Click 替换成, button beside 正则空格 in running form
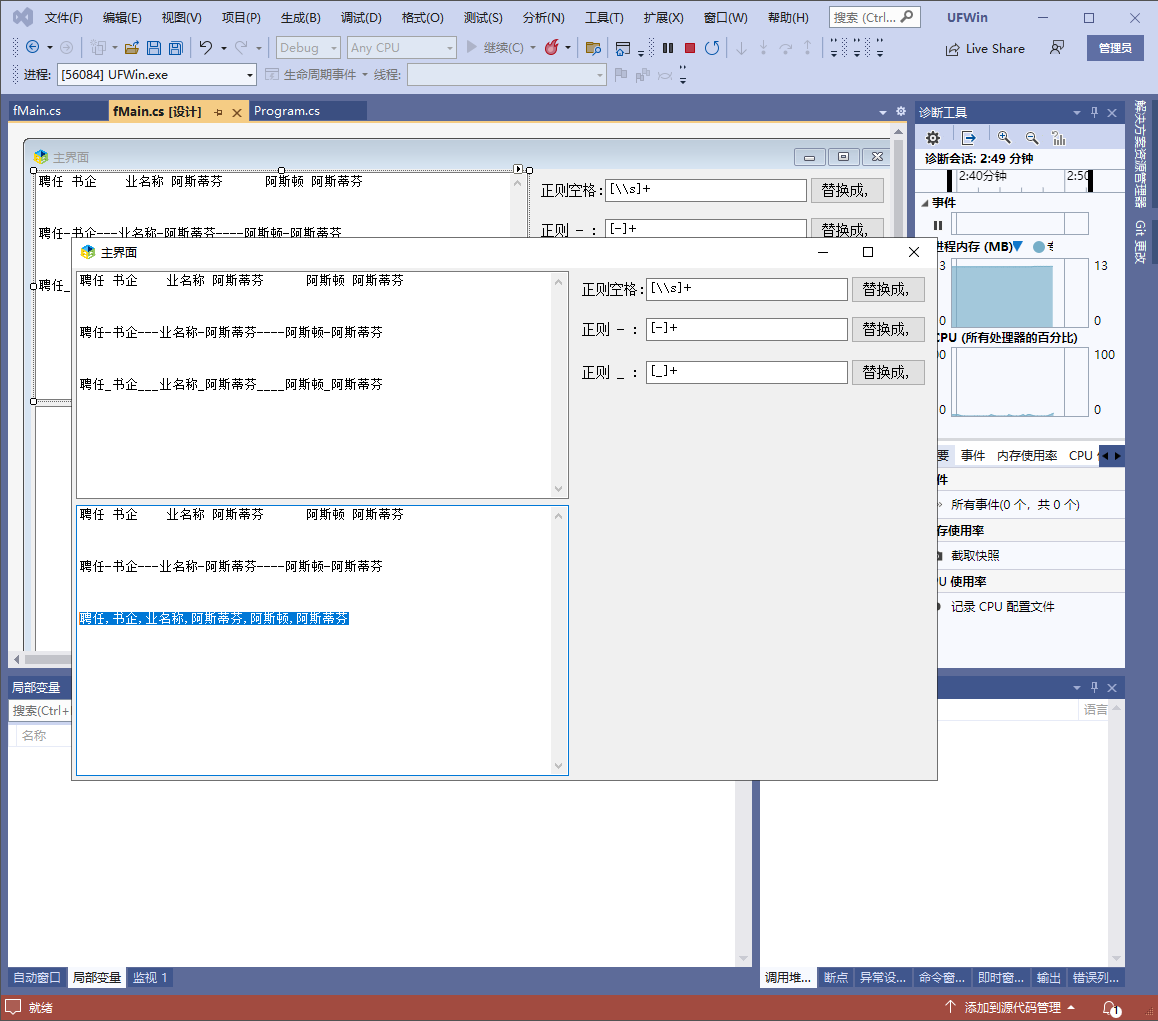 coord(887,289)
